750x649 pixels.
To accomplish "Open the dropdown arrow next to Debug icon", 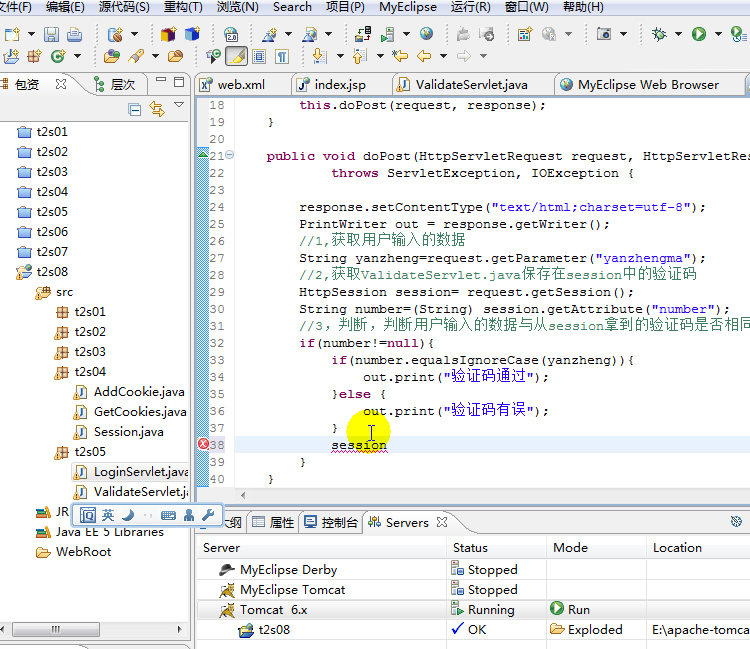I will (x=678, y=34).
